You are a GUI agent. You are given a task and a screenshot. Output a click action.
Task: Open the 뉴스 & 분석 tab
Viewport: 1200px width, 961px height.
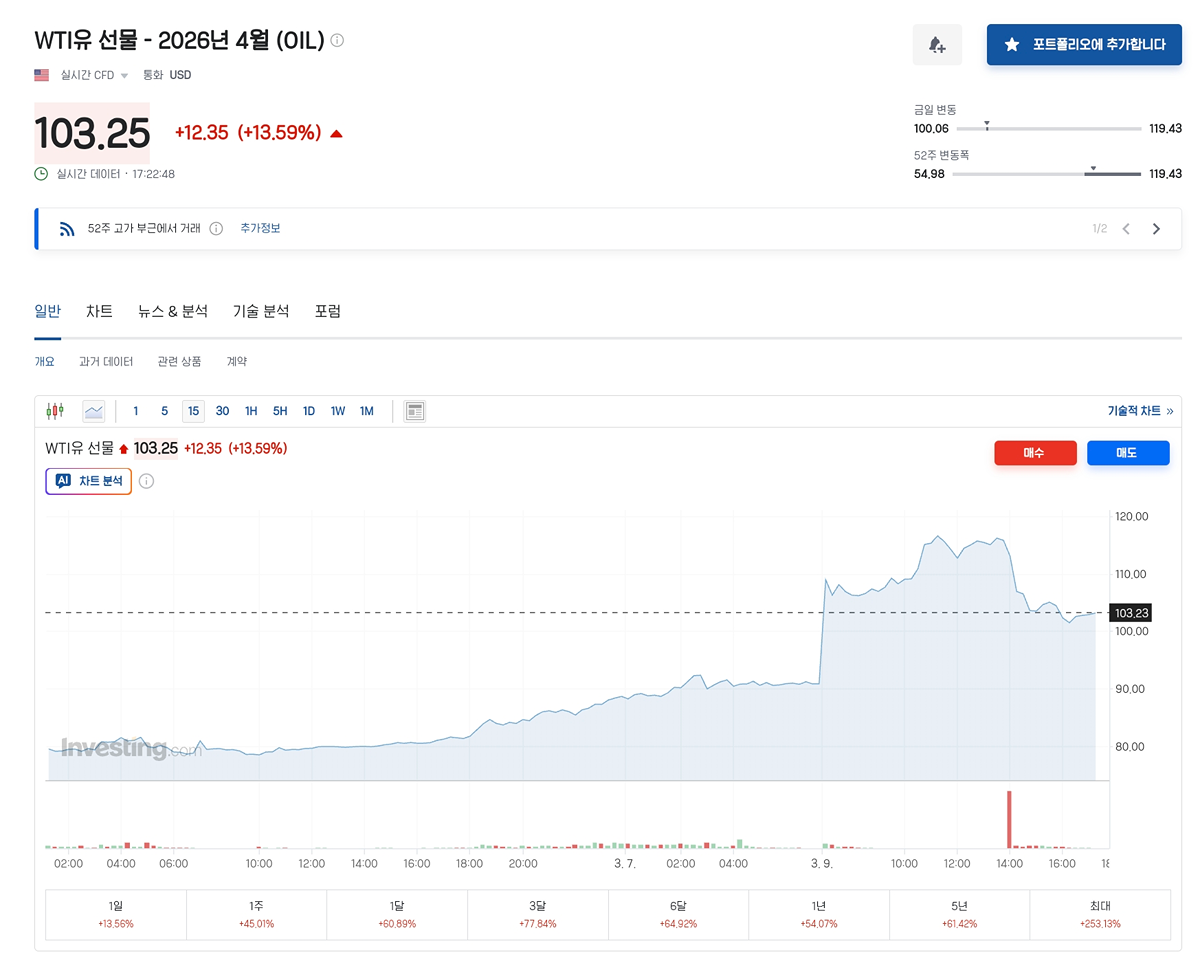[x=173, y=311]
